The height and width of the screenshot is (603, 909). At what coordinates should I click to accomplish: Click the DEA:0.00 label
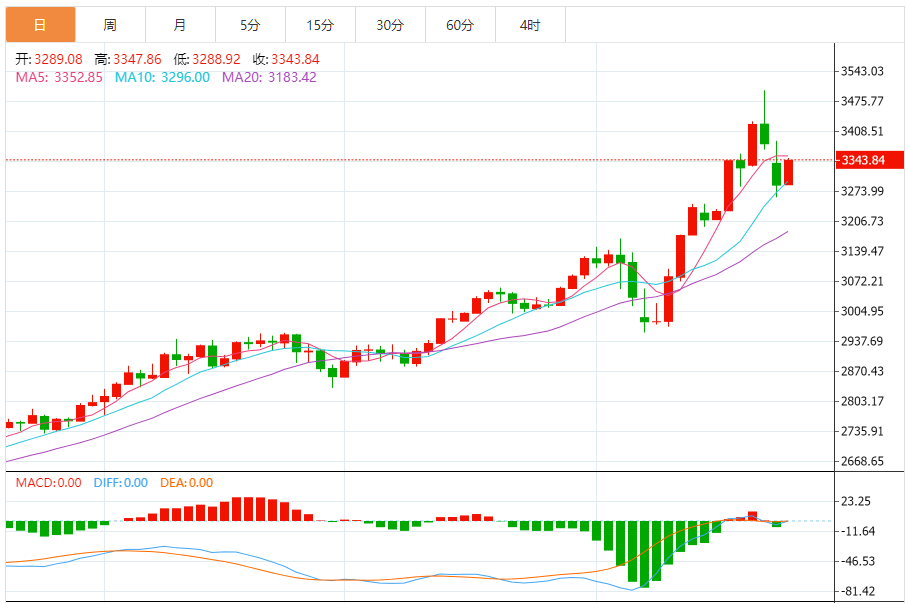[187, 482]
